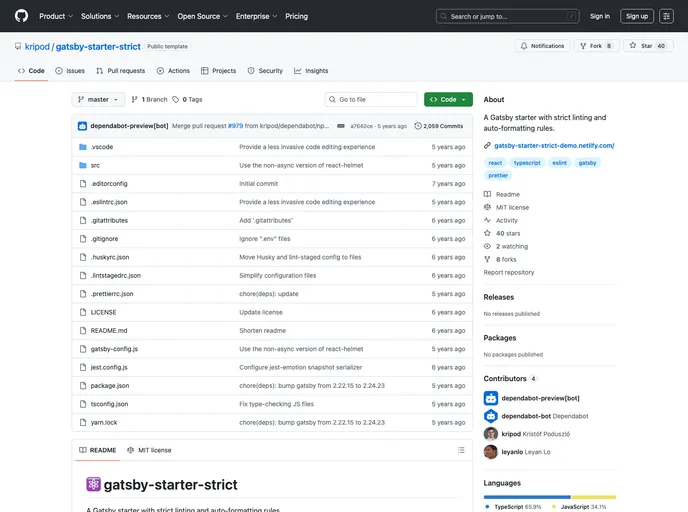The height and width of the screenshot is (512, 688).
Task: Switch to the Pull requests tab
Action: (121, 71)
